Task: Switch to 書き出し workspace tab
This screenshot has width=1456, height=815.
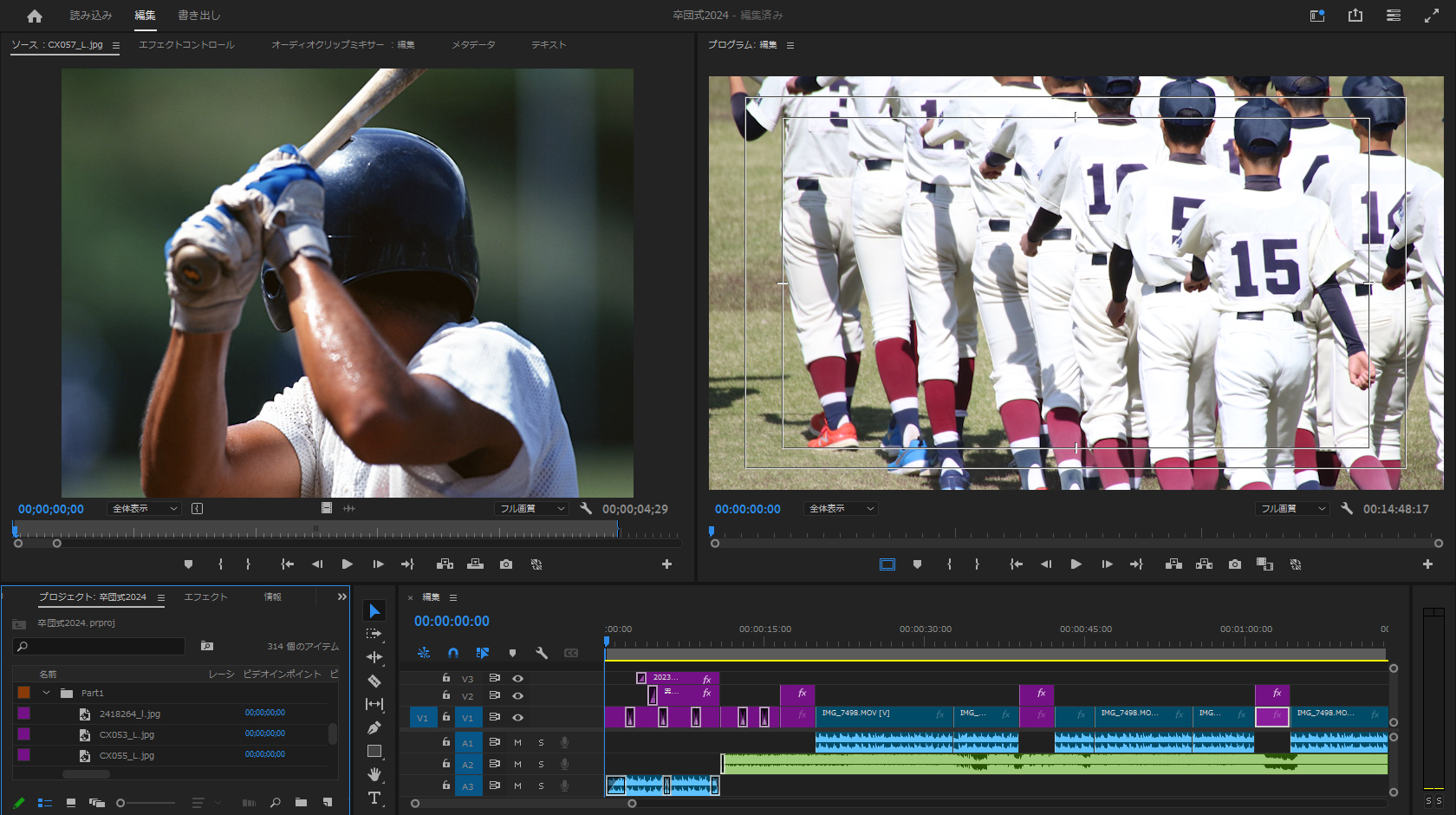Action: point(199,16)
